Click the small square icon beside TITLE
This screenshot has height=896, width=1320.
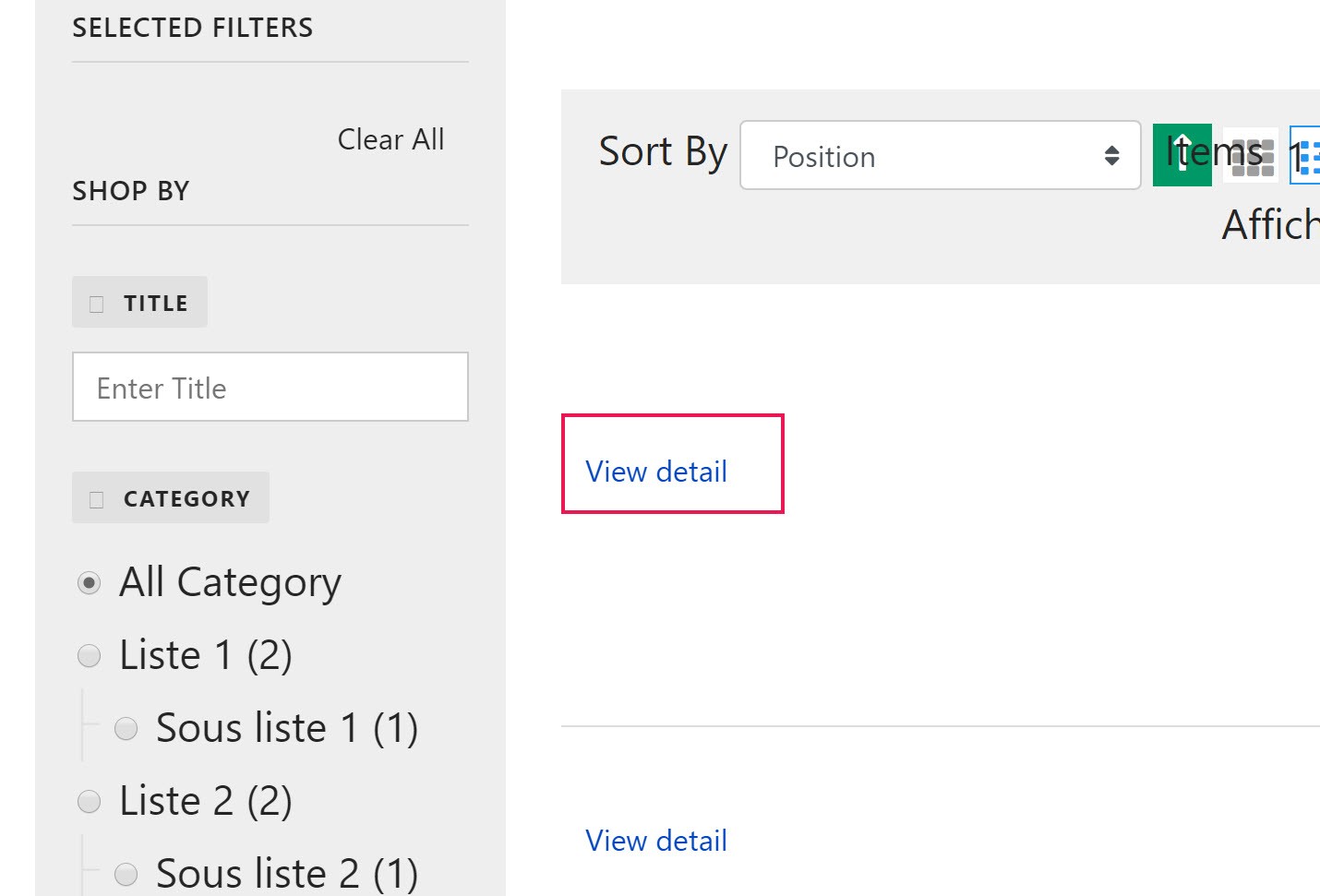coord(96,304)
